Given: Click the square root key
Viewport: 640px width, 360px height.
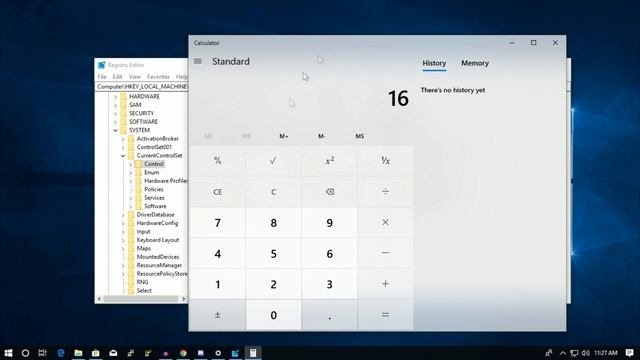Looking at the screenshot, I should [273, 161].
